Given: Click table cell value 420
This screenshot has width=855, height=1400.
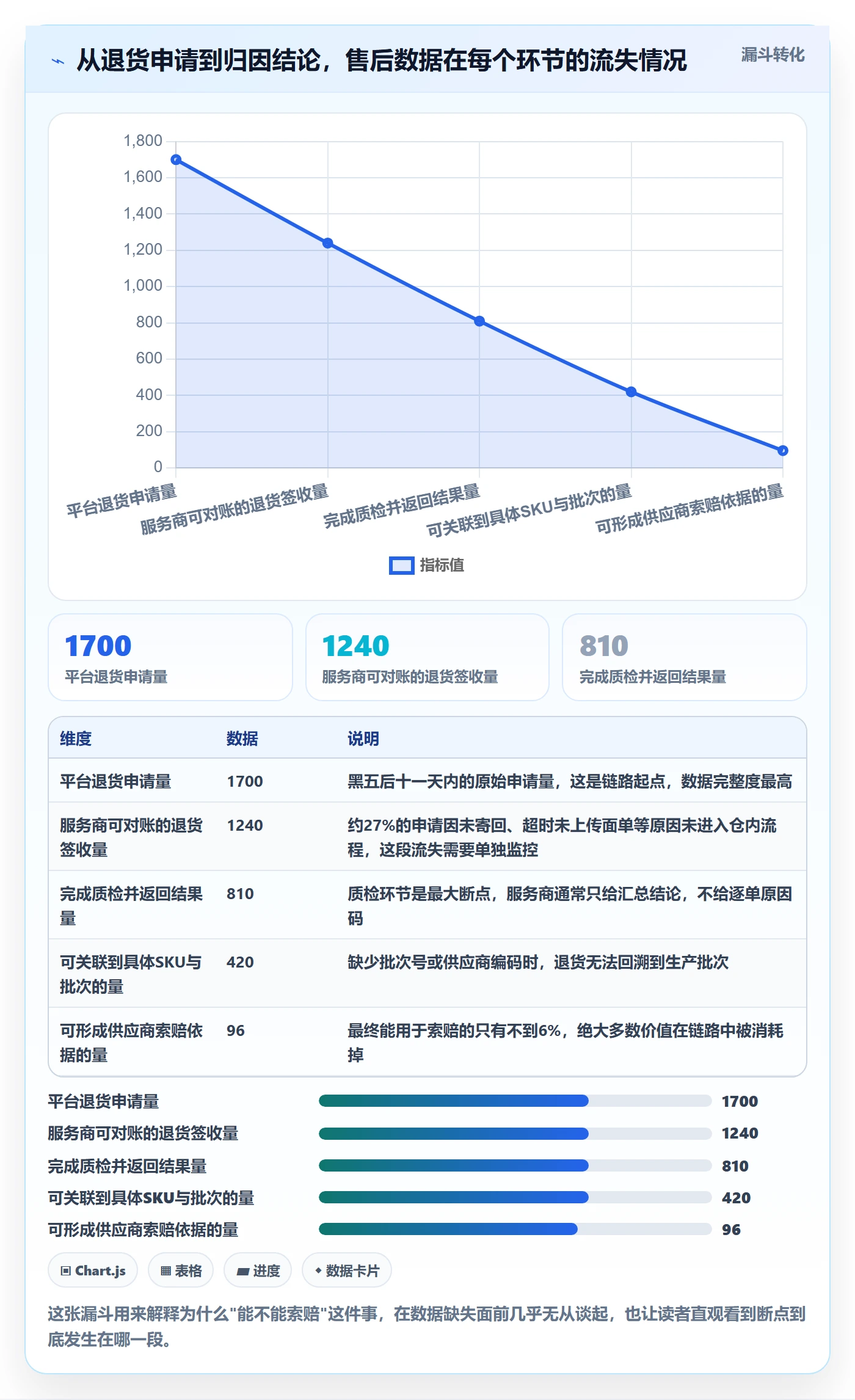Looking at the screenshot, I should [241, 963].
